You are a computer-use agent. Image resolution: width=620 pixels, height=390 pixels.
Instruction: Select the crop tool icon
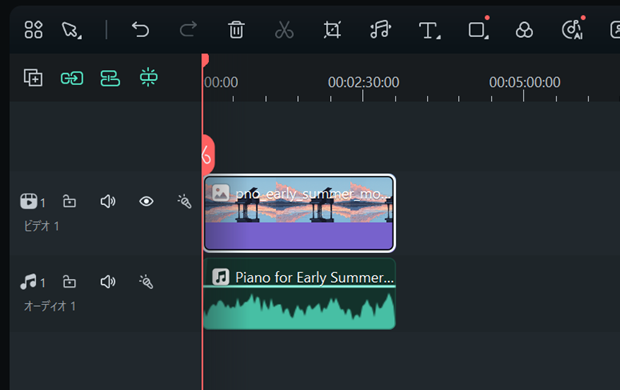pos(332,30)
